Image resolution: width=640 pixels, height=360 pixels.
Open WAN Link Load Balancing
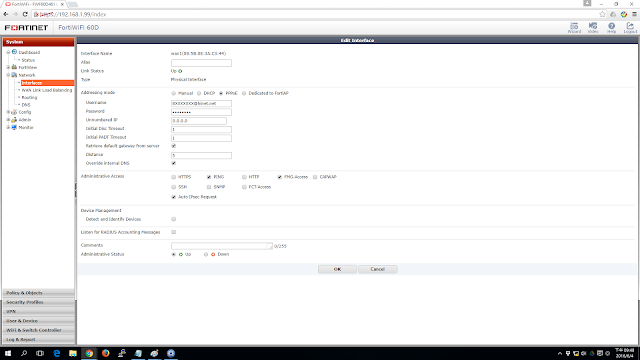point(47,90)
